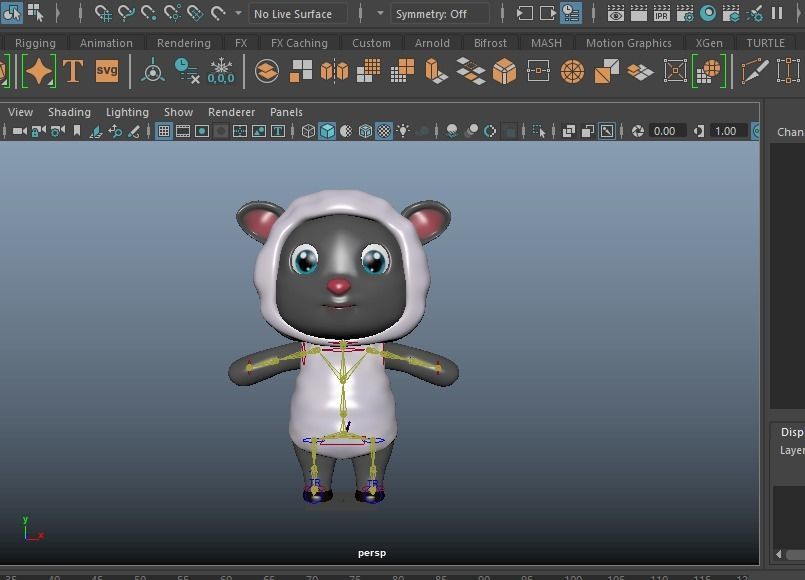Open dropdown arrow beside No Live Surface
Screen dimensions: 805x580
[x=238, y=13]
